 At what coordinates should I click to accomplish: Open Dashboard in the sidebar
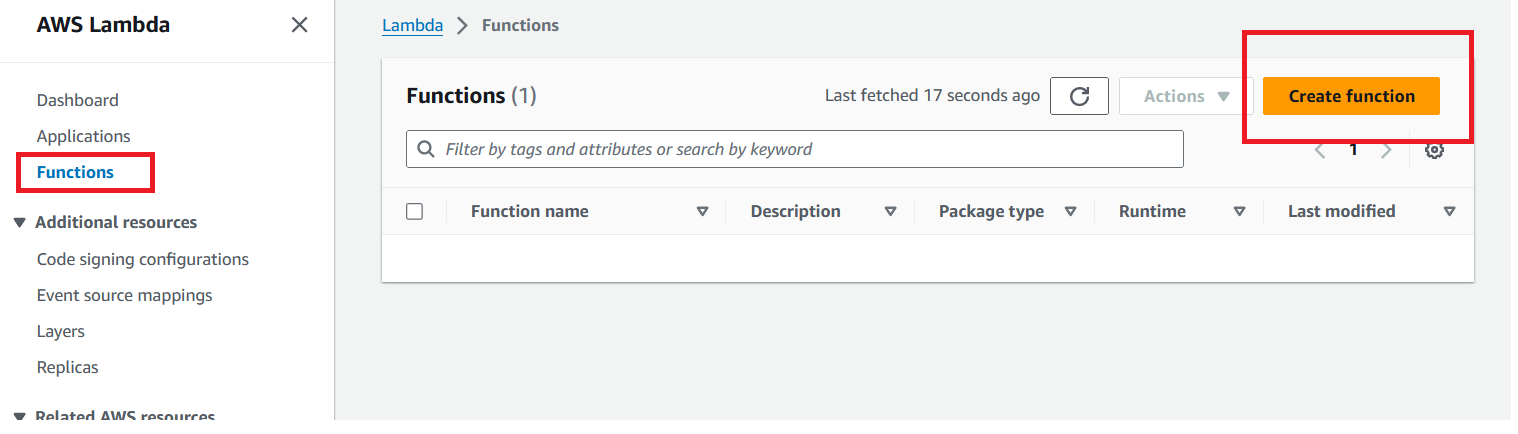[x=77, y=100]
